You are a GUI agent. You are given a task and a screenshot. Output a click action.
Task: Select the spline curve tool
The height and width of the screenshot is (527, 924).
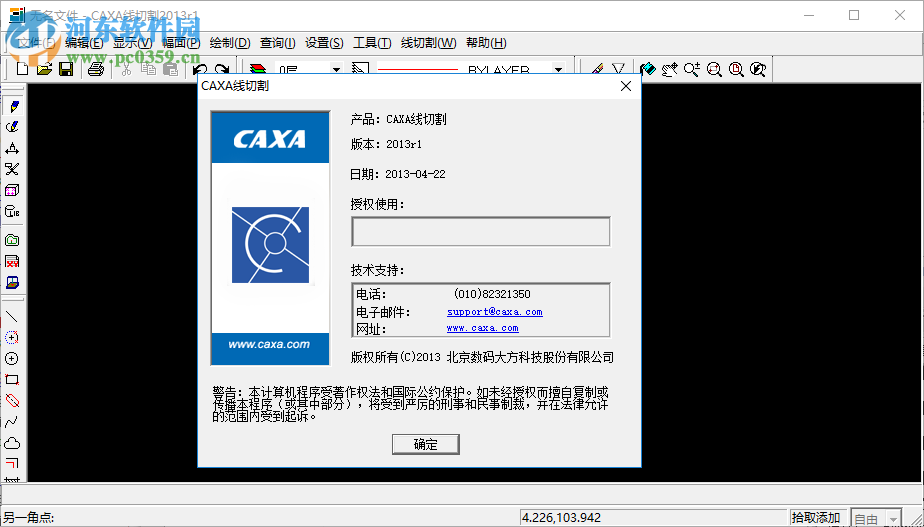[x=12, y=422]
